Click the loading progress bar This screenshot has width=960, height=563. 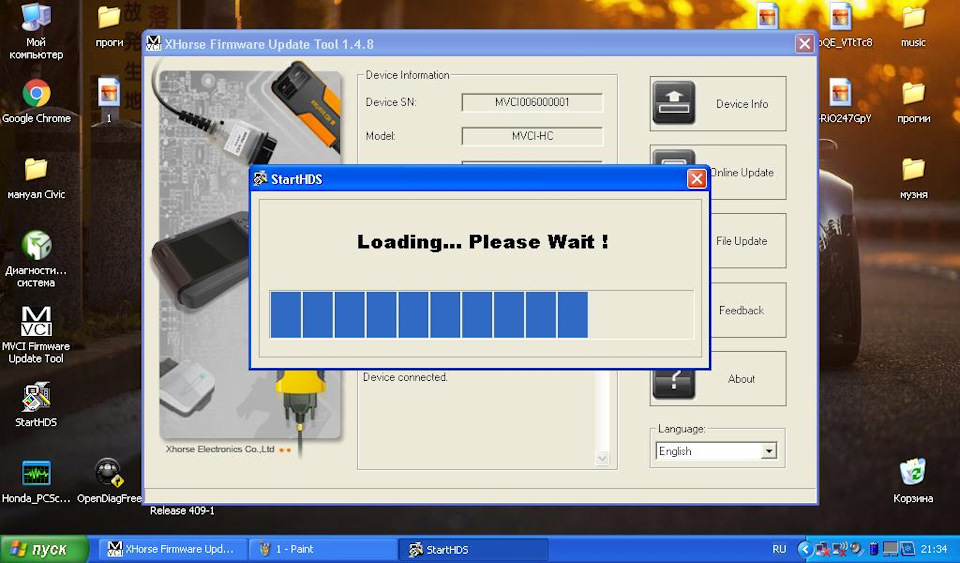[481, 315]
